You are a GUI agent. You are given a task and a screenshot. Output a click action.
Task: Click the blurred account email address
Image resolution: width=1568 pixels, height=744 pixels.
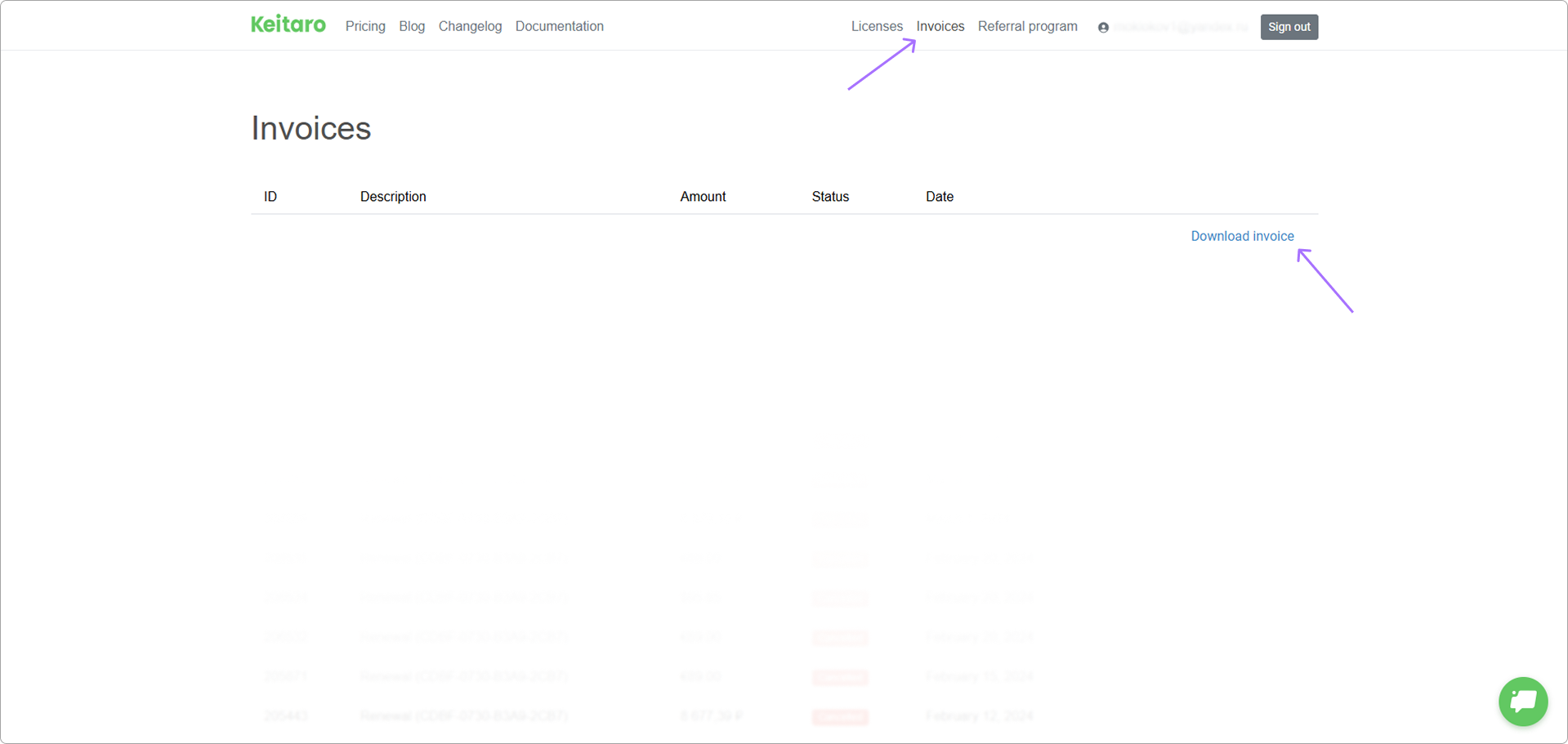(1180, 27)
